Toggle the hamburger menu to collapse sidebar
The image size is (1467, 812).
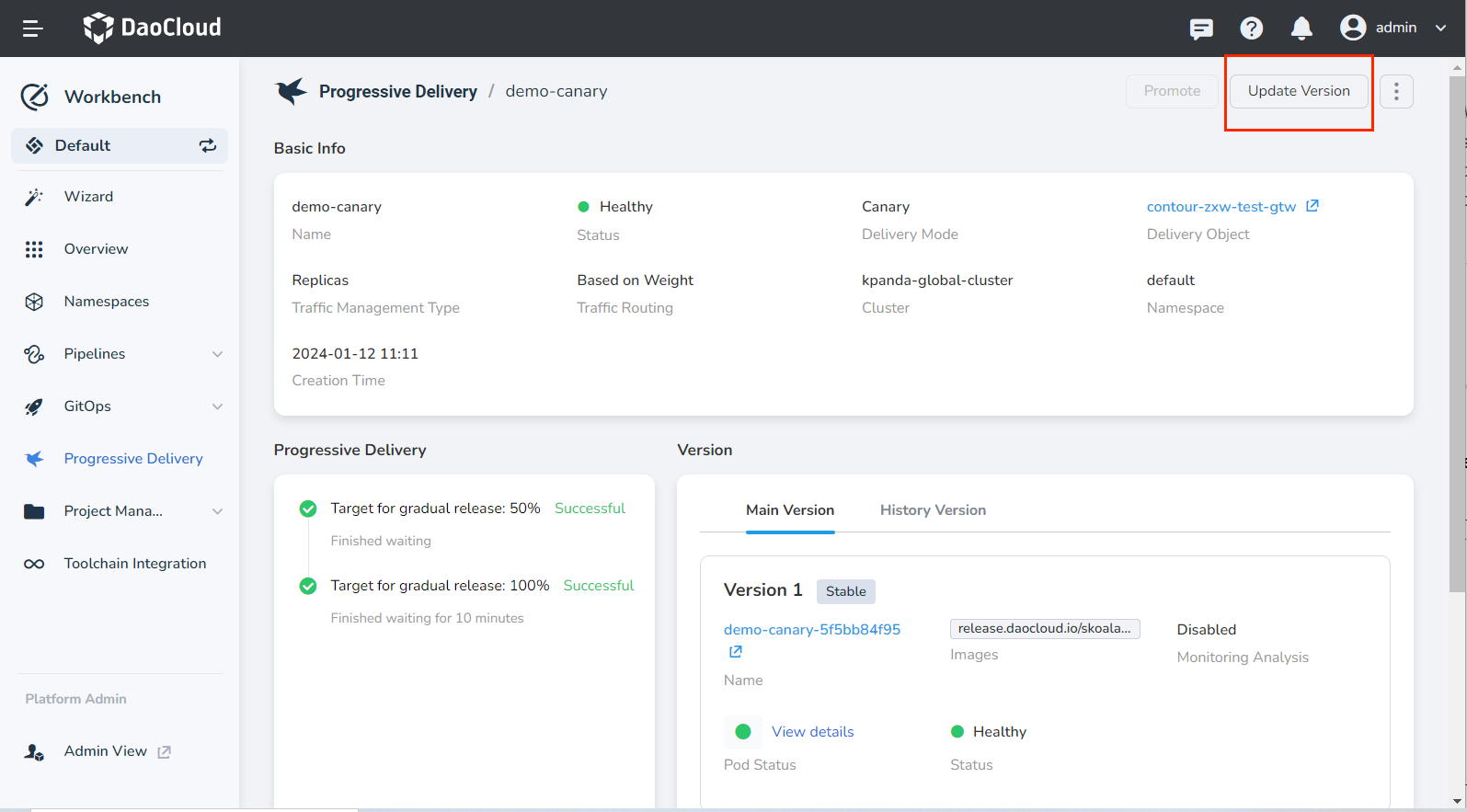tap(33, 29)
